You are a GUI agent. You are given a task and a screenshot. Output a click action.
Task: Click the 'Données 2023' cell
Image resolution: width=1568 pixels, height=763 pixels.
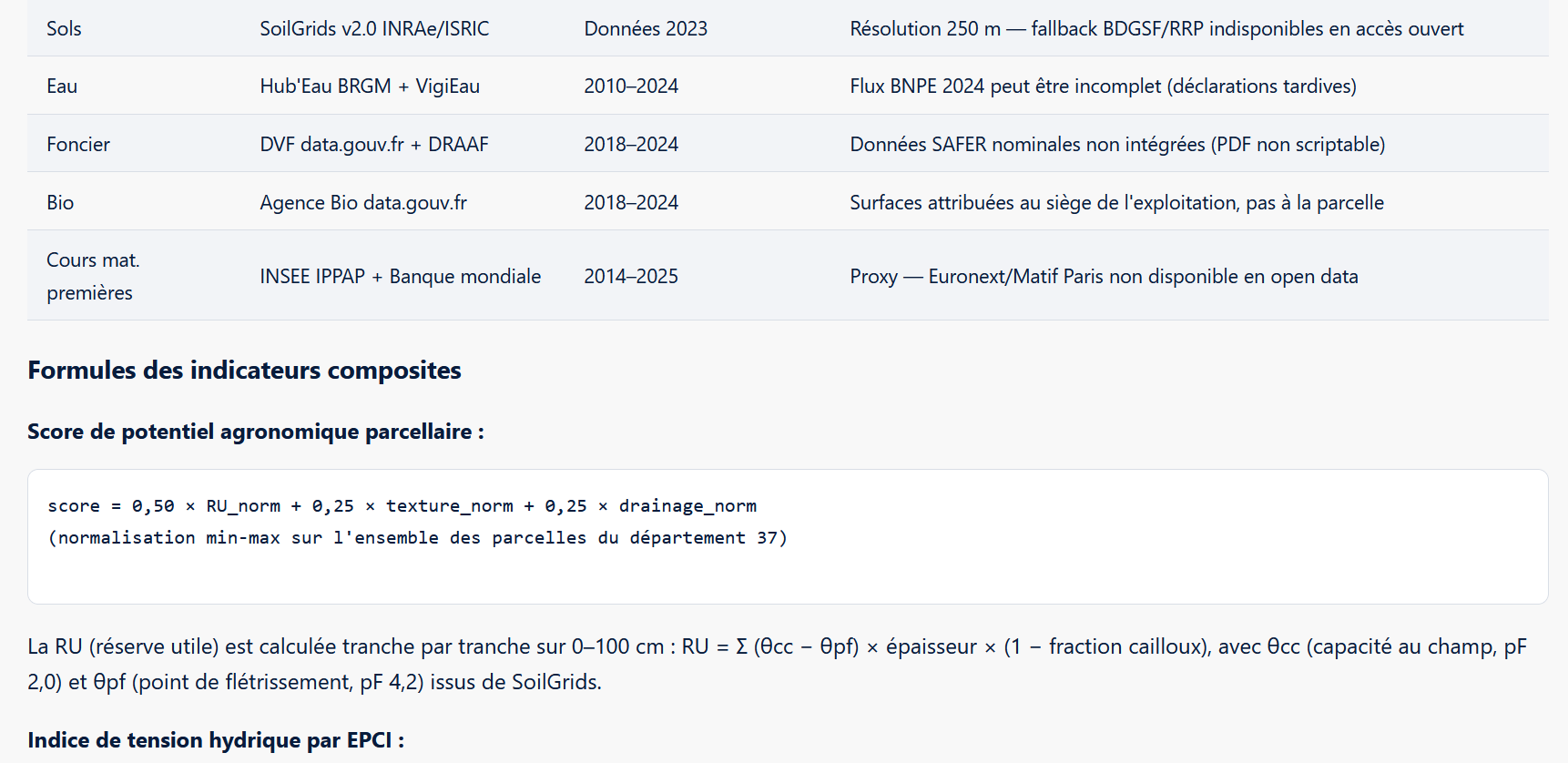pos(646,28)
